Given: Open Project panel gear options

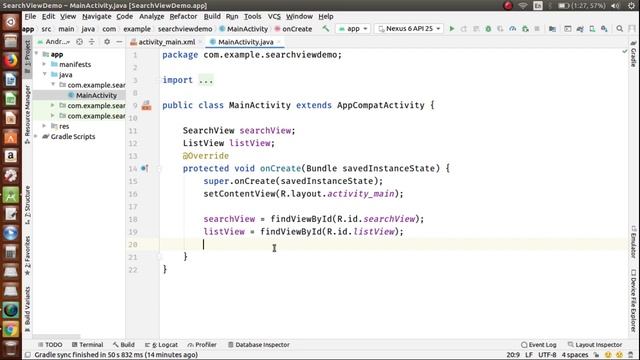Looking at the screenshot, I should [107, 42].
